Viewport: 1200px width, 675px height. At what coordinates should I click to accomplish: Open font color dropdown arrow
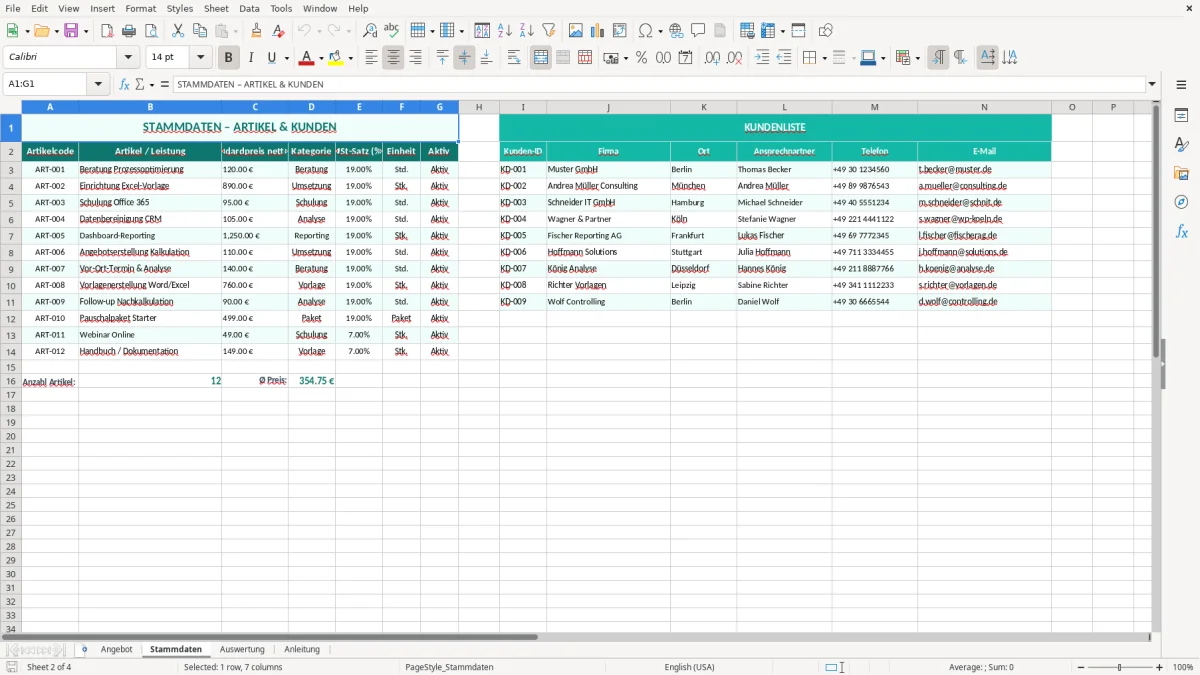pos(321,58)
